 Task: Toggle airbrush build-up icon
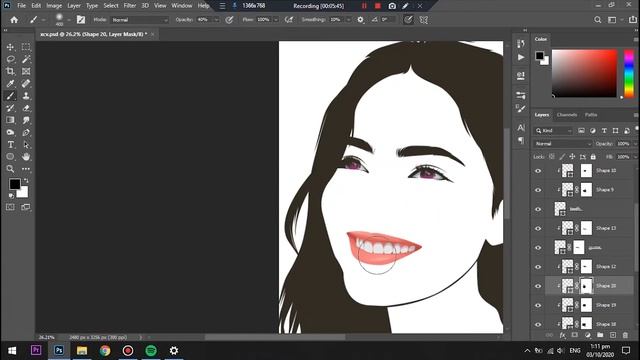click(289, 20)
